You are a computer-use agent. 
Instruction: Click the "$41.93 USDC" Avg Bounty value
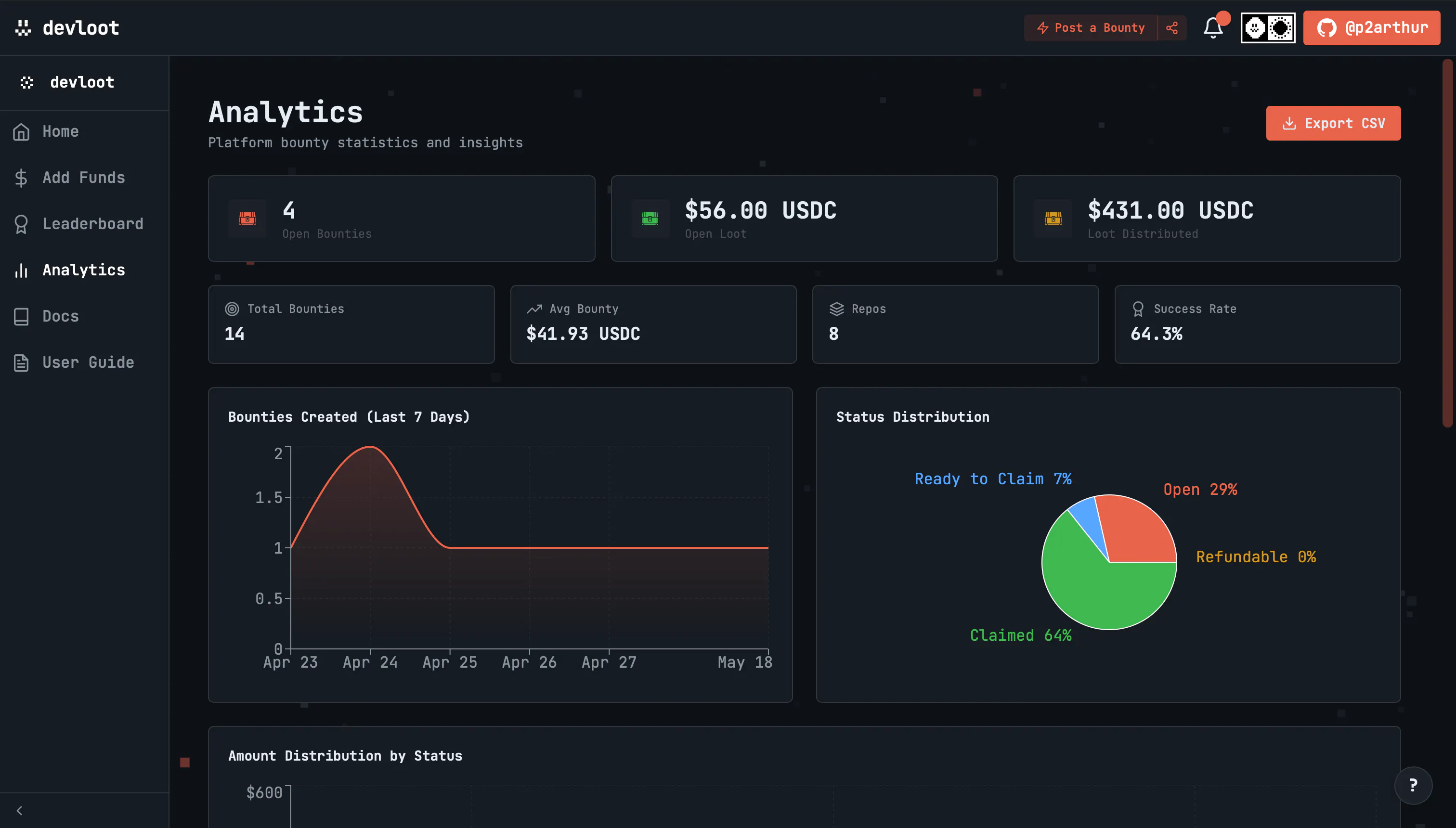(583, 334)
